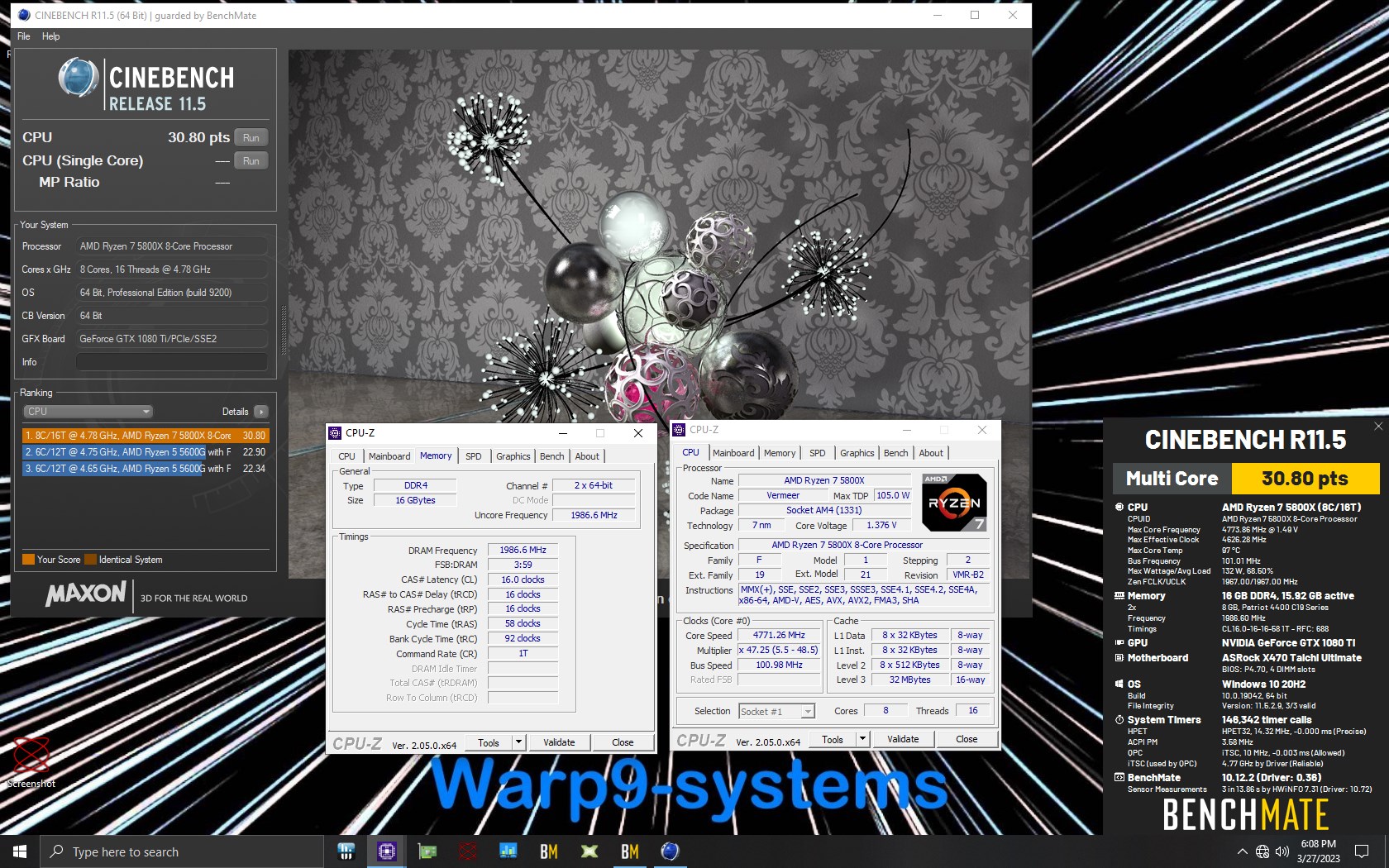Image resolution: width=1389 pixels, height=868 pixels.
Task: Click Validate in right CPU-Z window
Action: (903, 739)
